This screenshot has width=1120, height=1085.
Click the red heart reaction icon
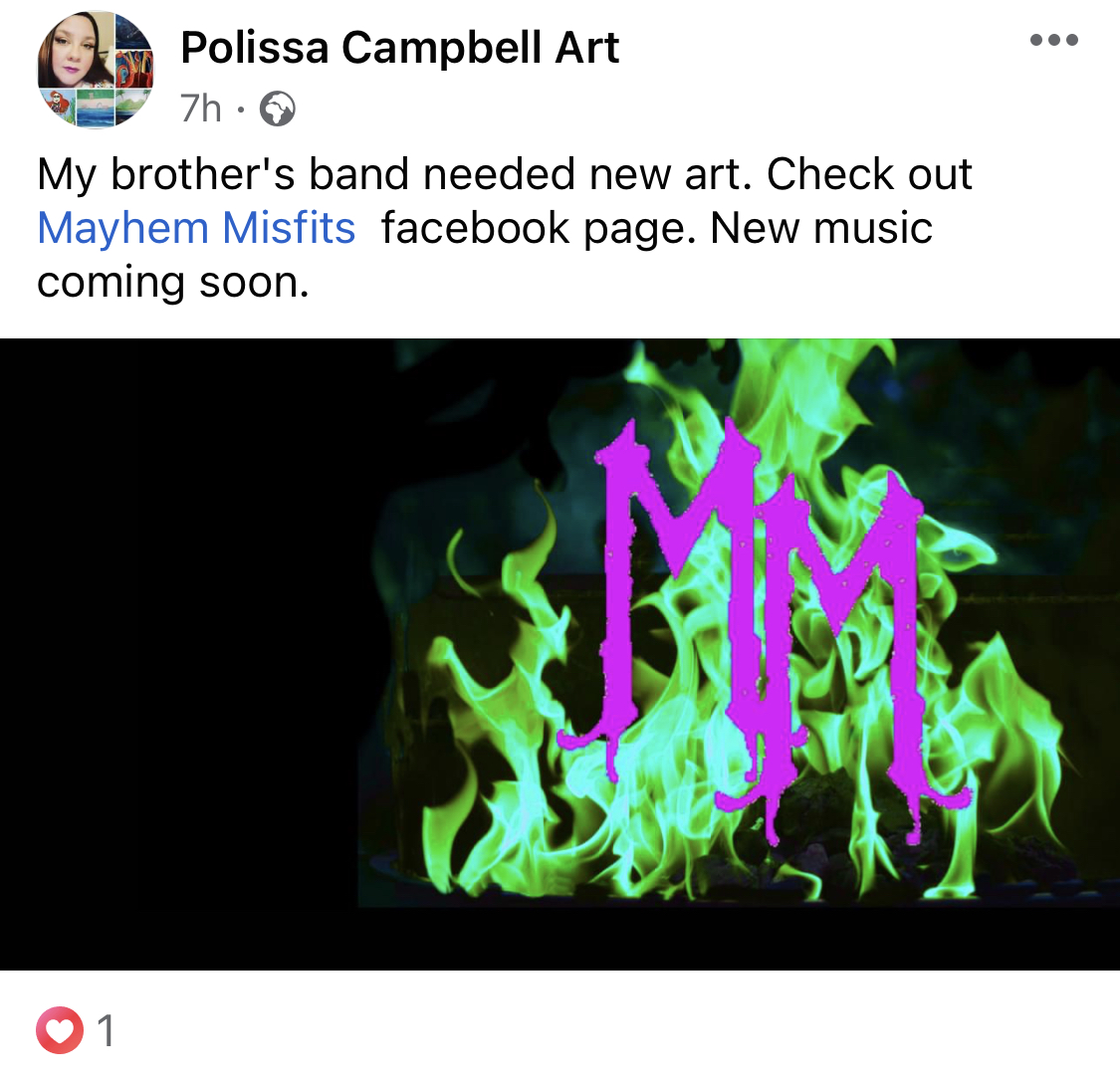60,1030
